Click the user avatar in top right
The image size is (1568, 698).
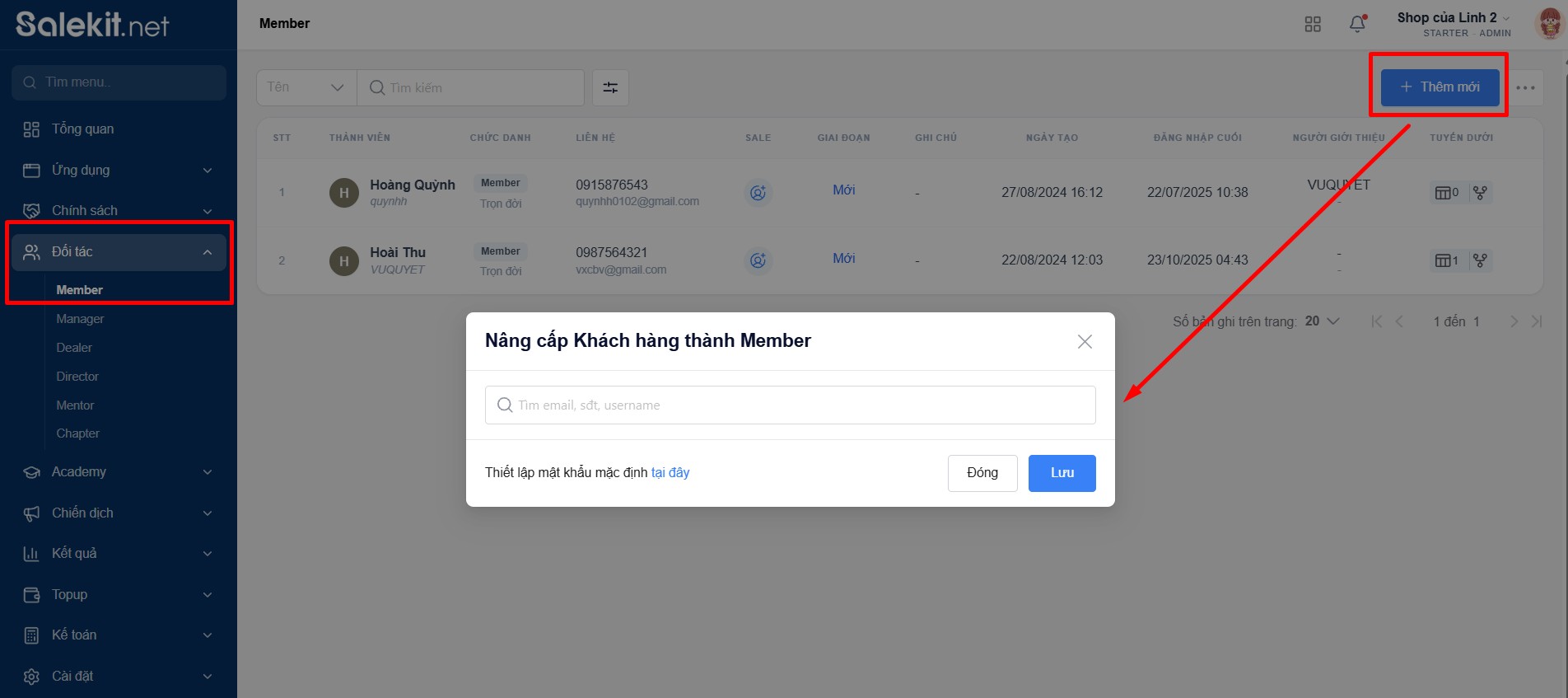(x=1548, y=24)
